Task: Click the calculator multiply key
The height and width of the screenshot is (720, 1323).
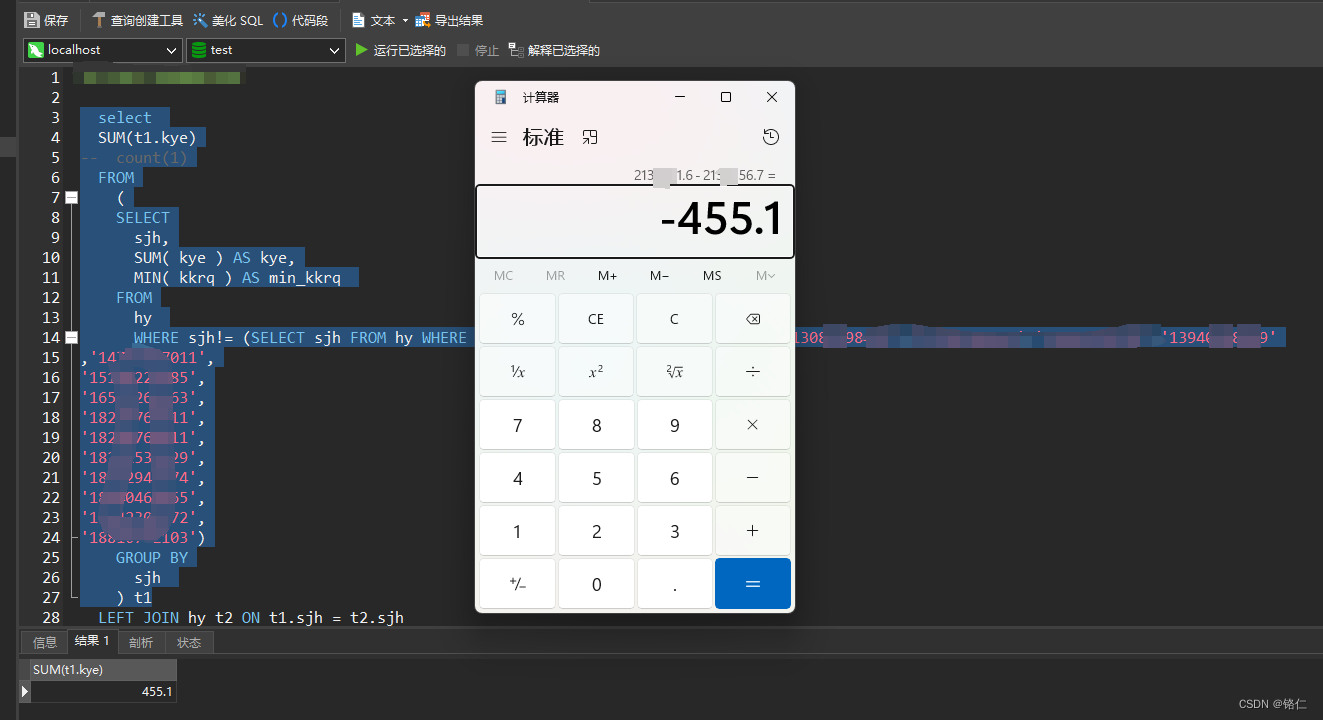Action: [753, 425]
